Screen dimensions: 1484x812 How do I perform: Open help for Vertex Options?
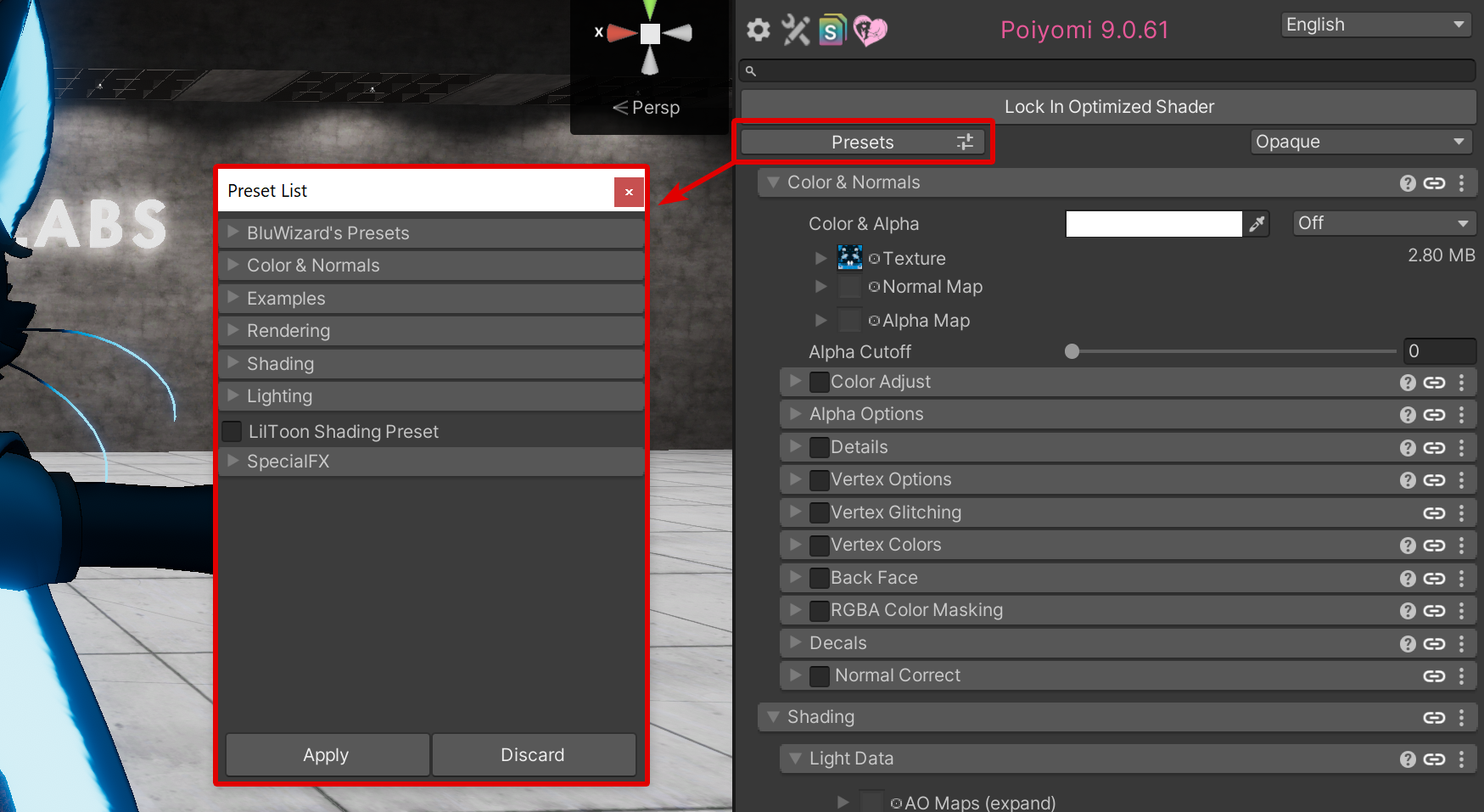[1408, 480]
